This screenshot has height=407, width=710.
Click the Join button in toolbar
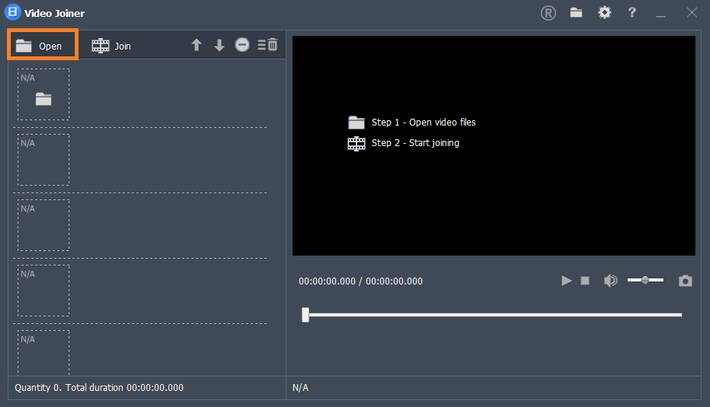coord(111,46)
